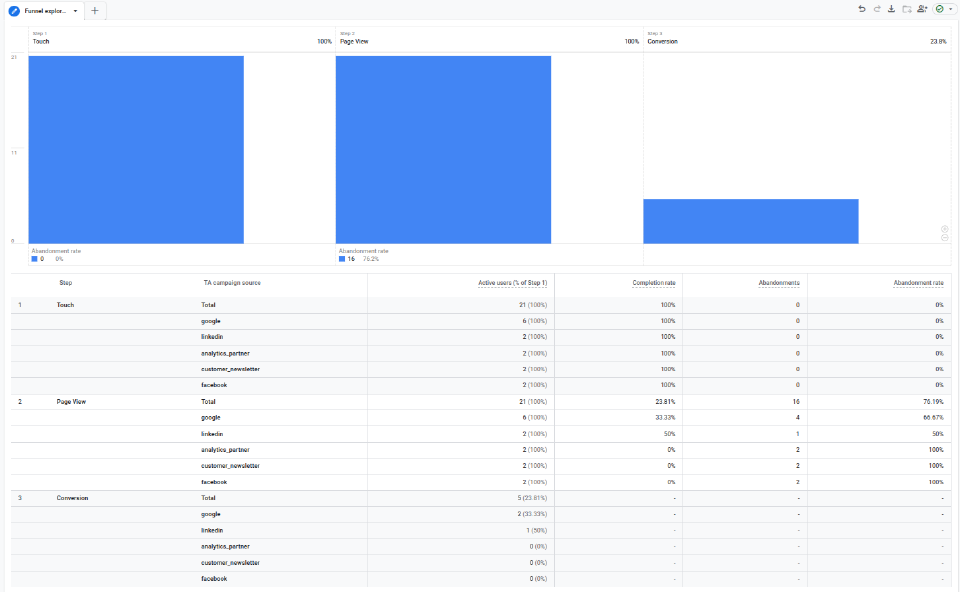Click the redo arrow icon

pyautogui.click(x=877, y=9)
